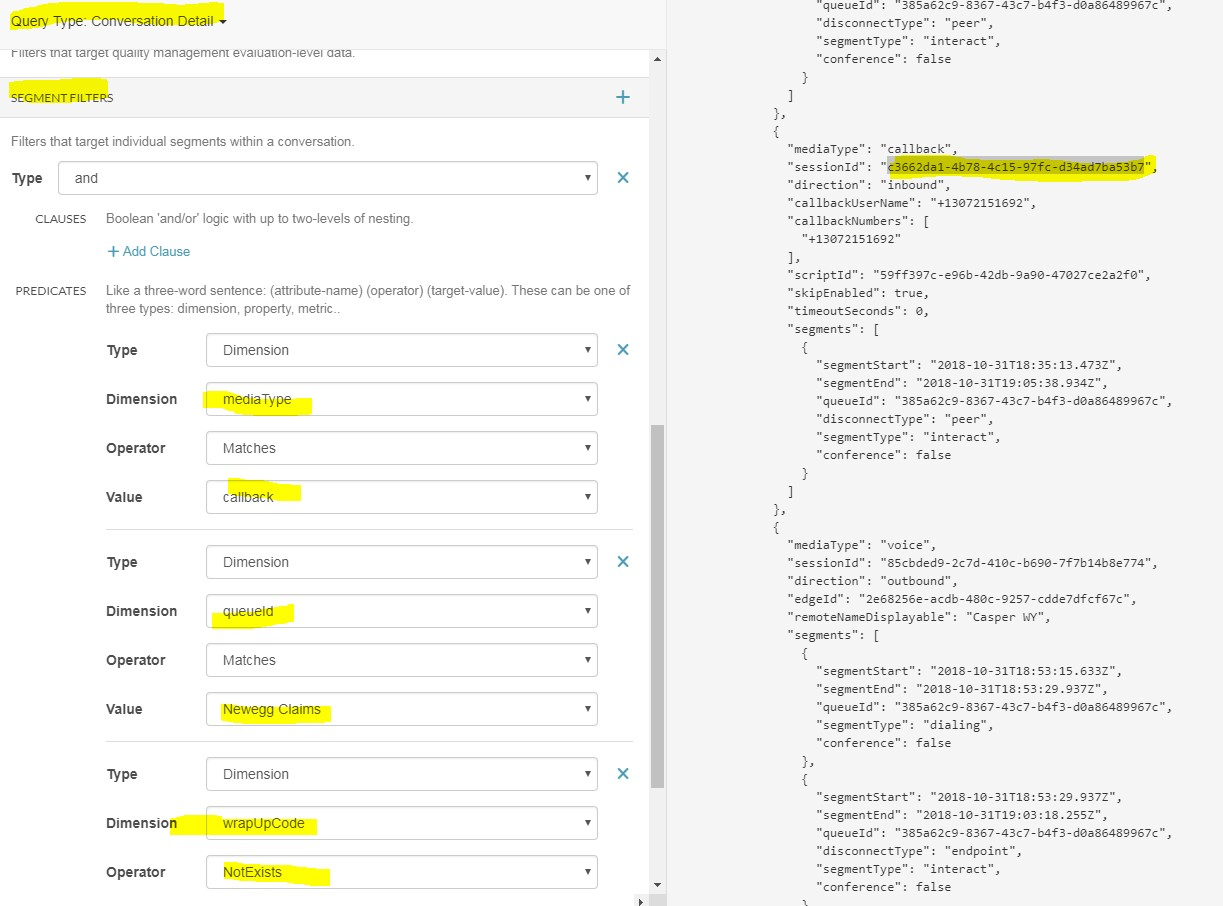Click the sessionId 85cbded9 voice value
The image size is (1223, 906).
[x=1018, y=563]
